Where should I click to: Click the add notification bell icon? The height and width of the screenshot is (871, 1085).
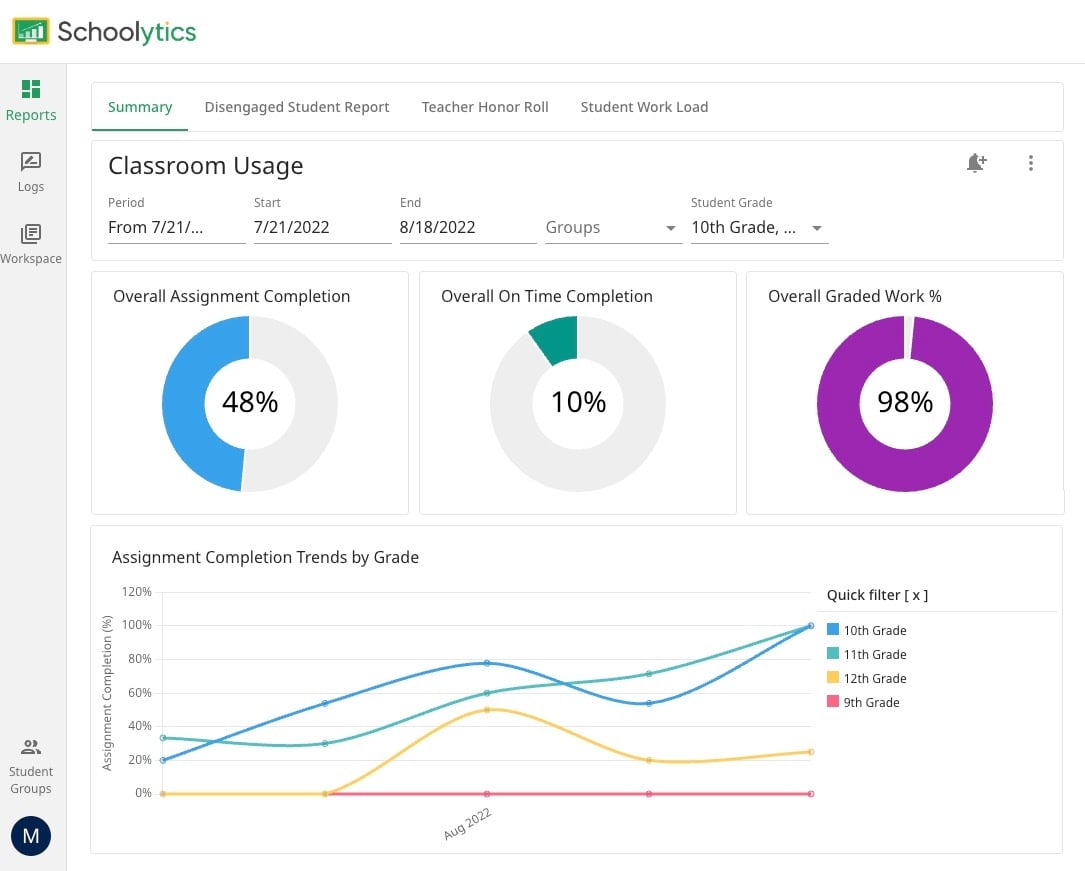(x=976, y=163)
